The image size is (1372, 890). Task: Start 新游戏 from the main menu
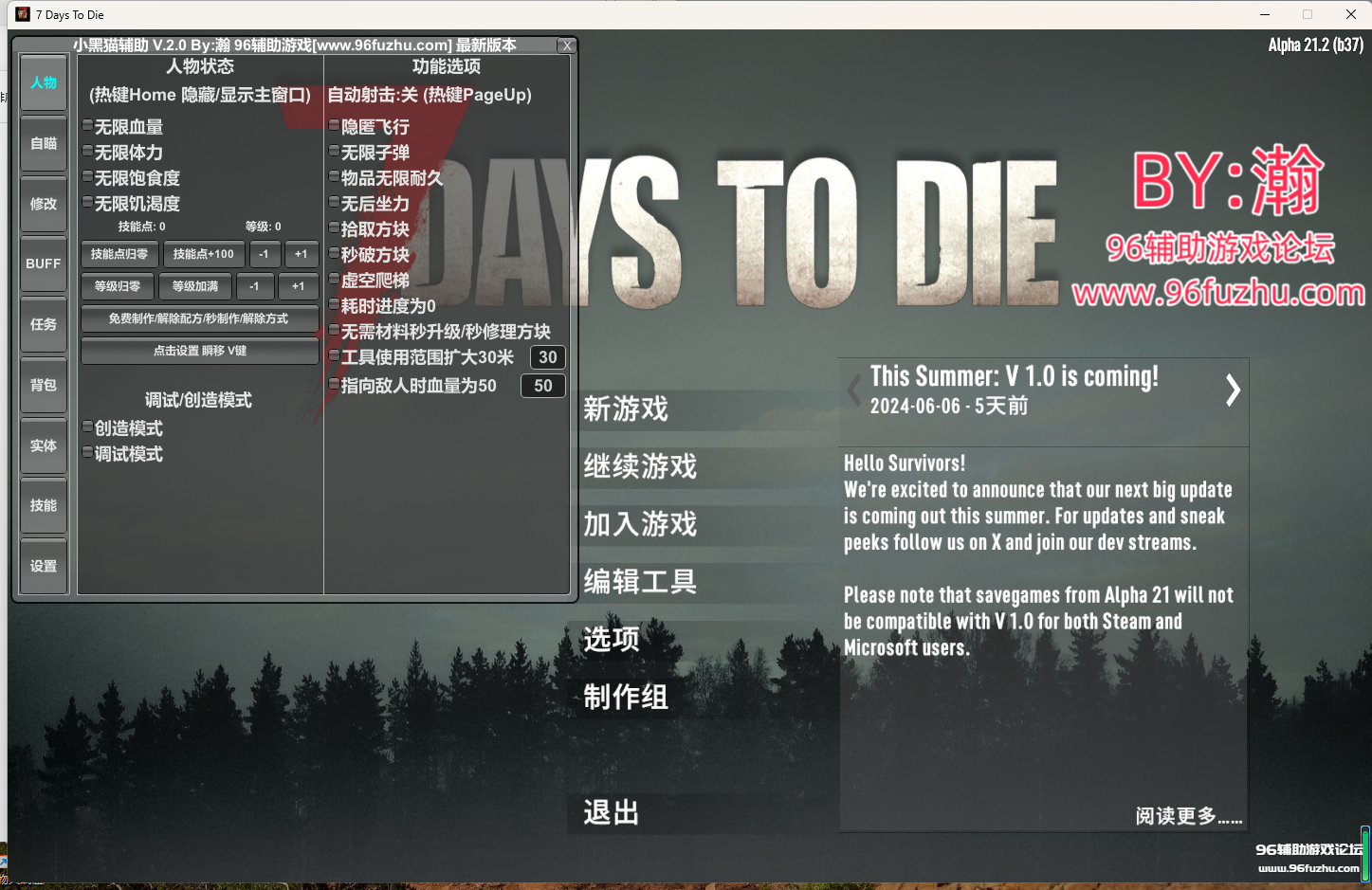[626, 409]
